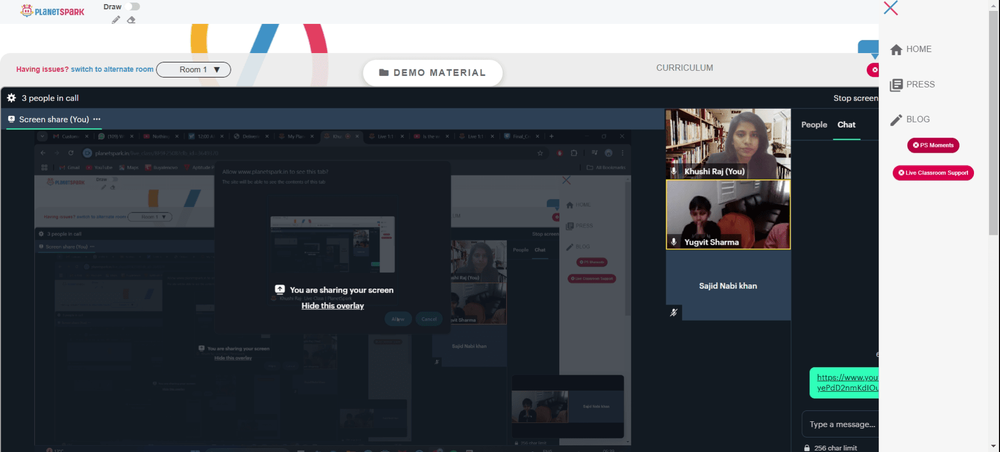
Task: Click Stop screen sharing button
Action: tap(855, 98)
